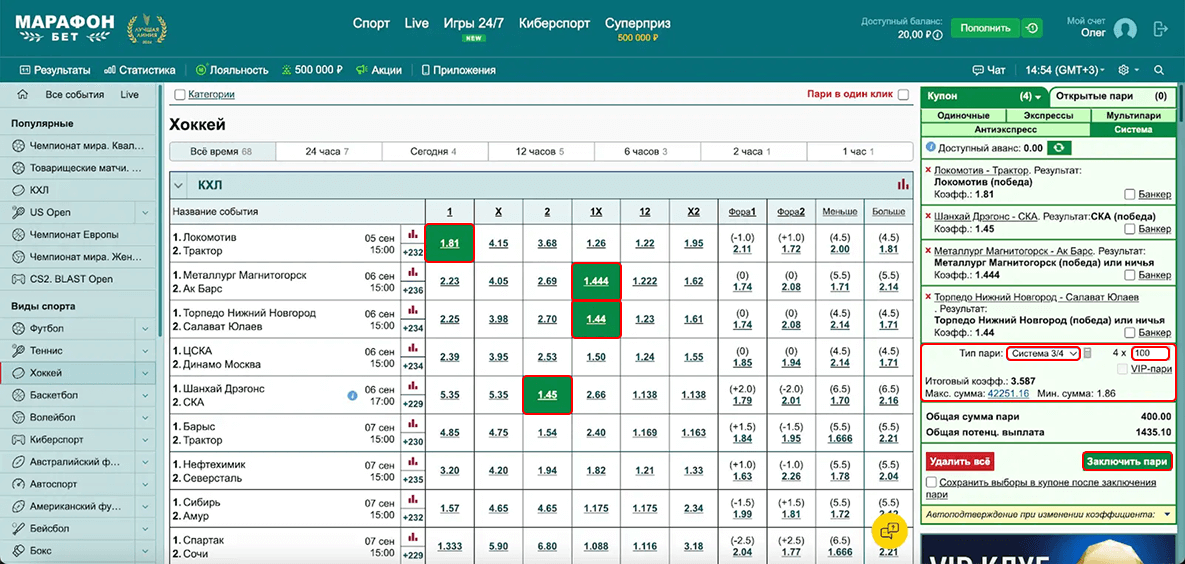This screenshot has height=564, width=1185.
Task: Open the settings gear icon in the toolbar
Action: point(1123,70)
